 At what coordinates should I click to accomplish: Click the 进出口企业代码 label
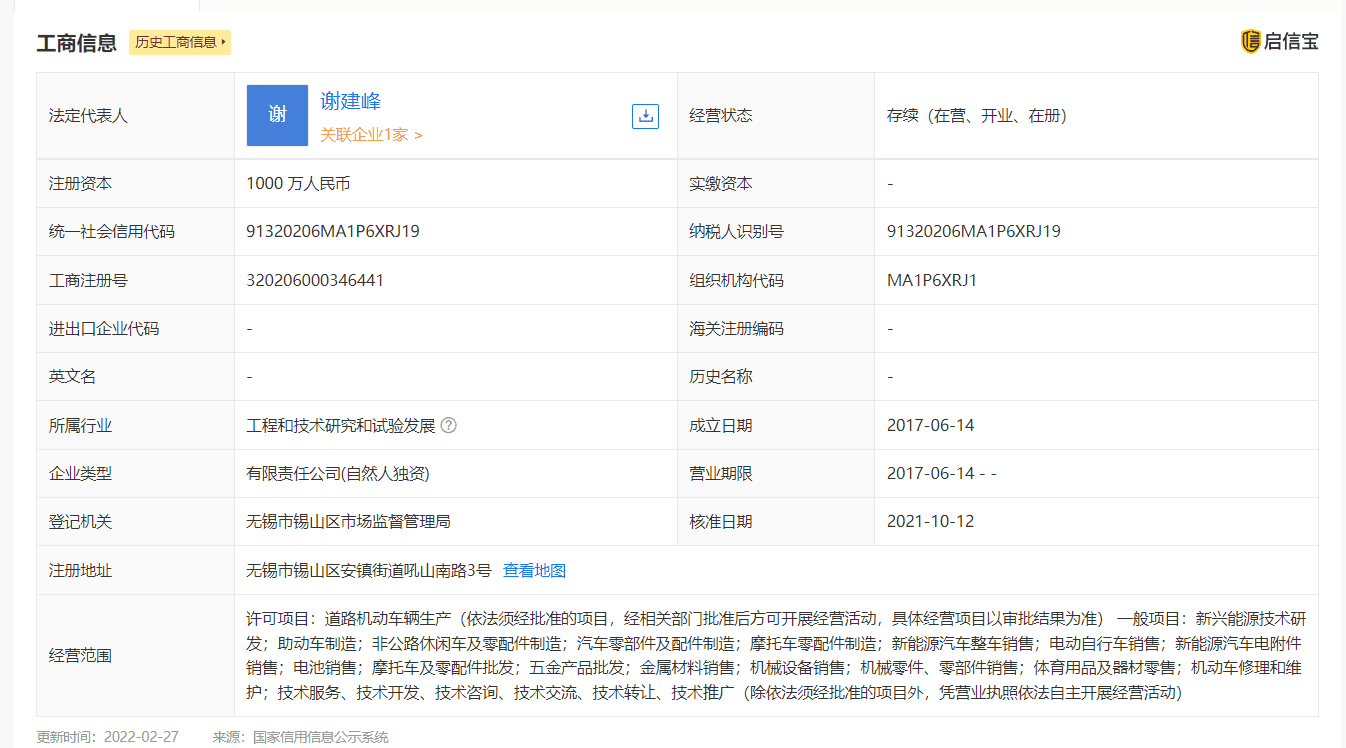coord(104,328)
